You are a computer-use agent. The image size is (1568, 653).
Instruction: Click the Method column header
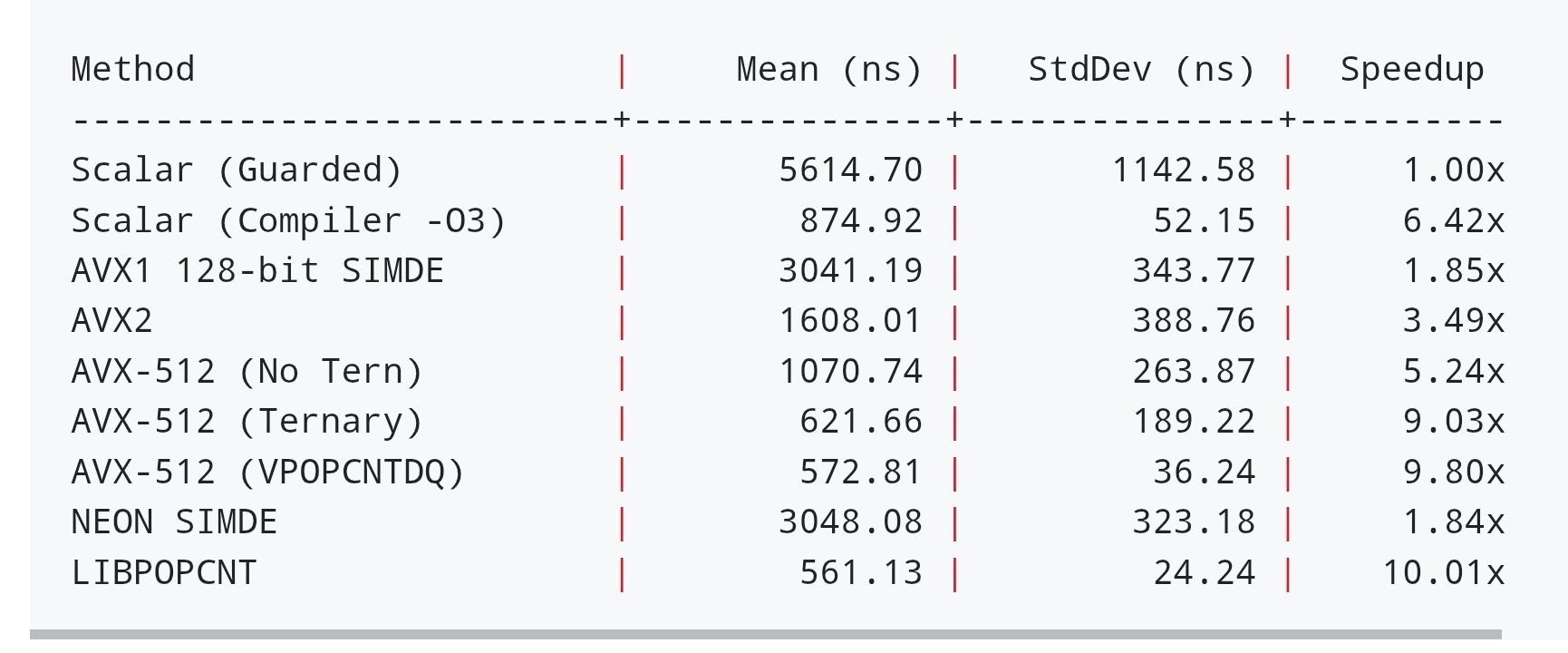pyautogui.click(x=132, y=70)
